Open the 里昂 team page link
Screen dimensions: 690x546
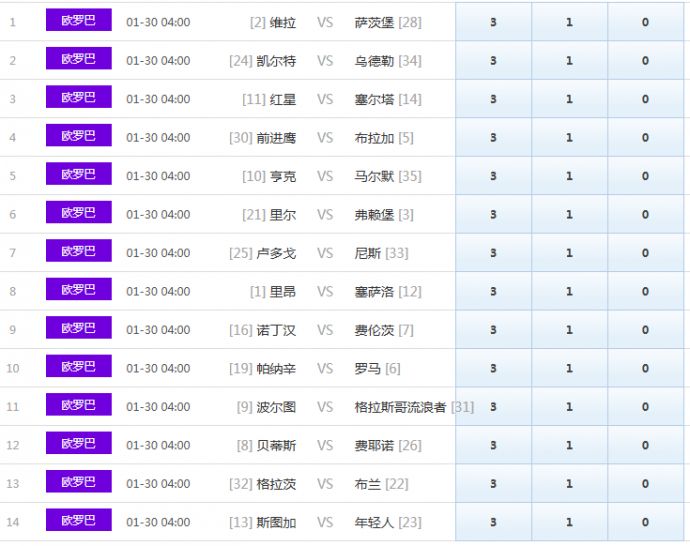(283, 292)
